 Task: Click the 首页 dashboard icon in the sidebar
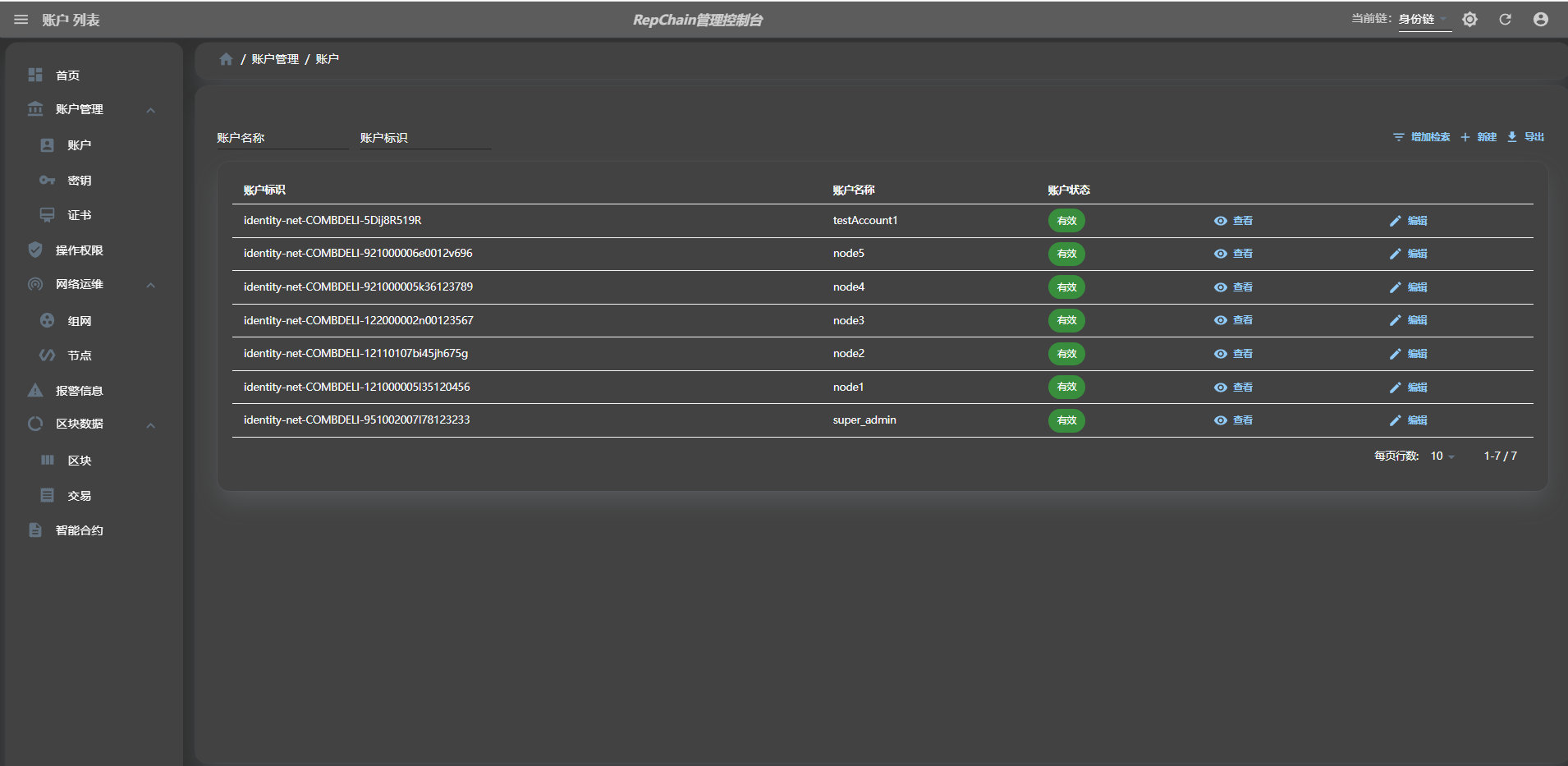click(35, 75)
